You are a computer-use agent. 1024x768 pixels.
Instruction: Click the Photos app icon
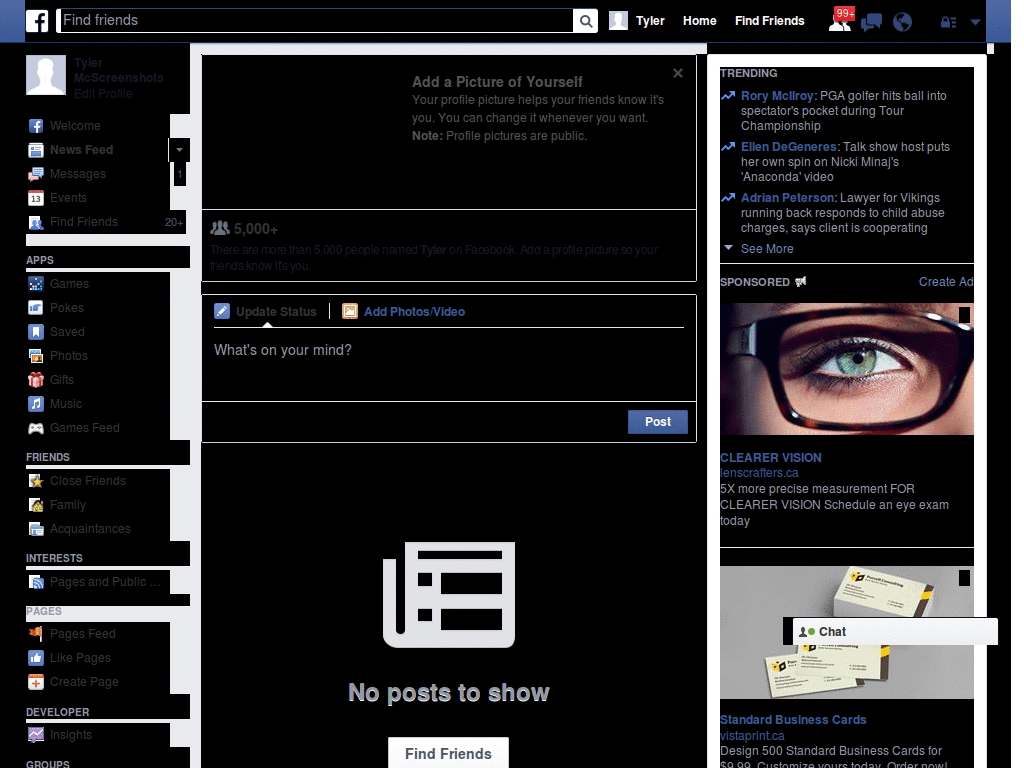click(36, 356)
